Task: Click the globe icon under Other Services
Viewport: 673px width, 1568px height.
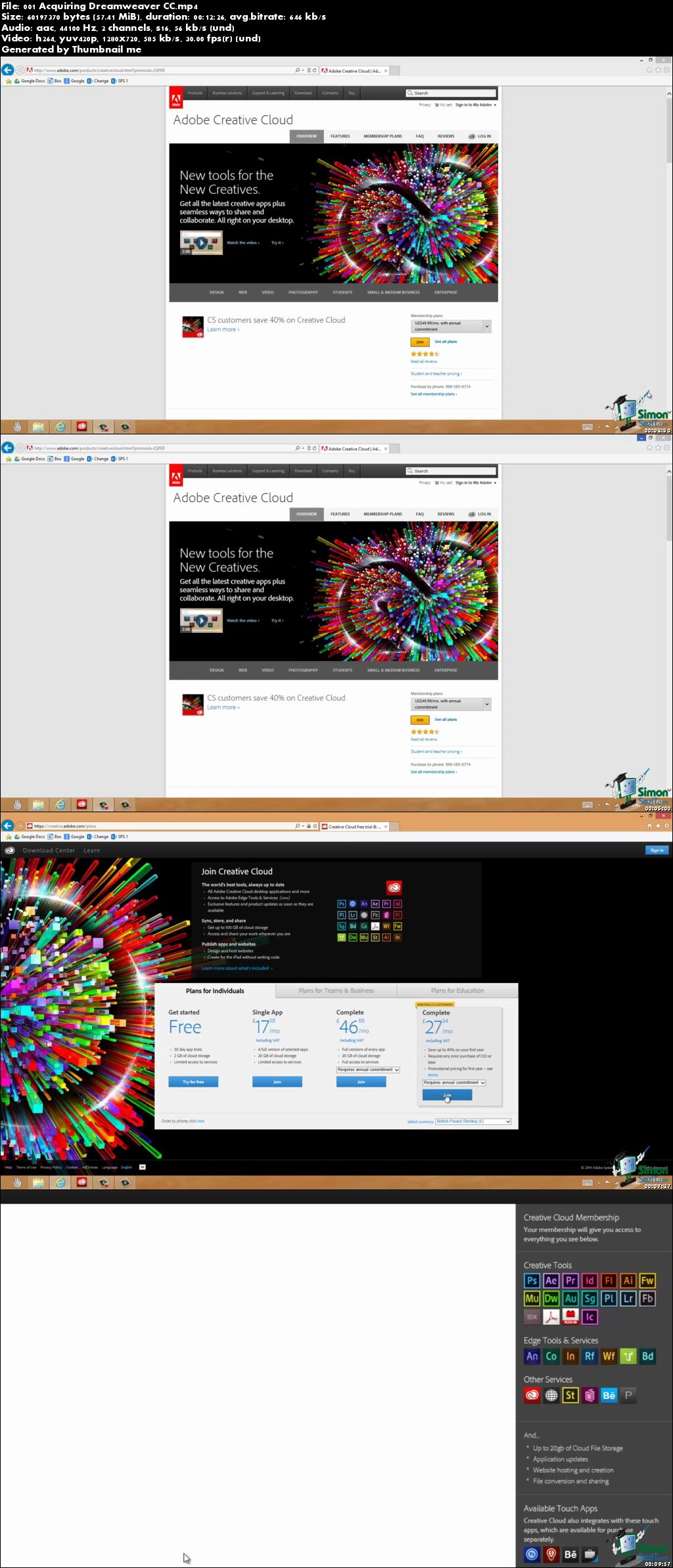Action: [551, 1395]
